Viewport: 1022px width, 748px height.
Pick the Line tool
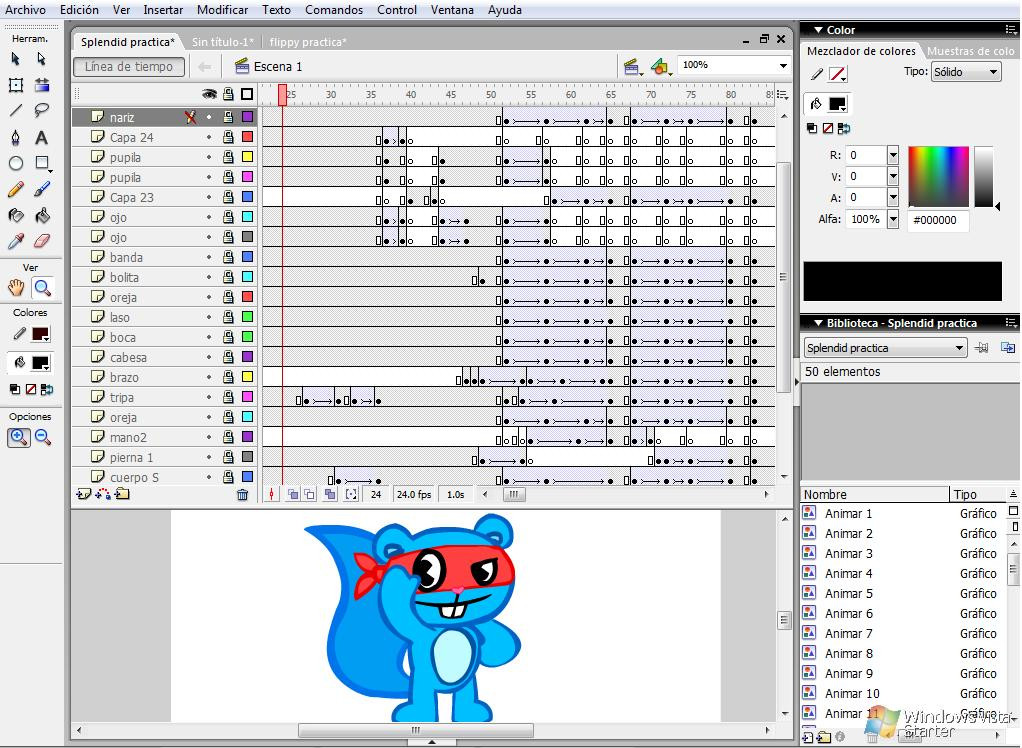[x=16, y=111]
